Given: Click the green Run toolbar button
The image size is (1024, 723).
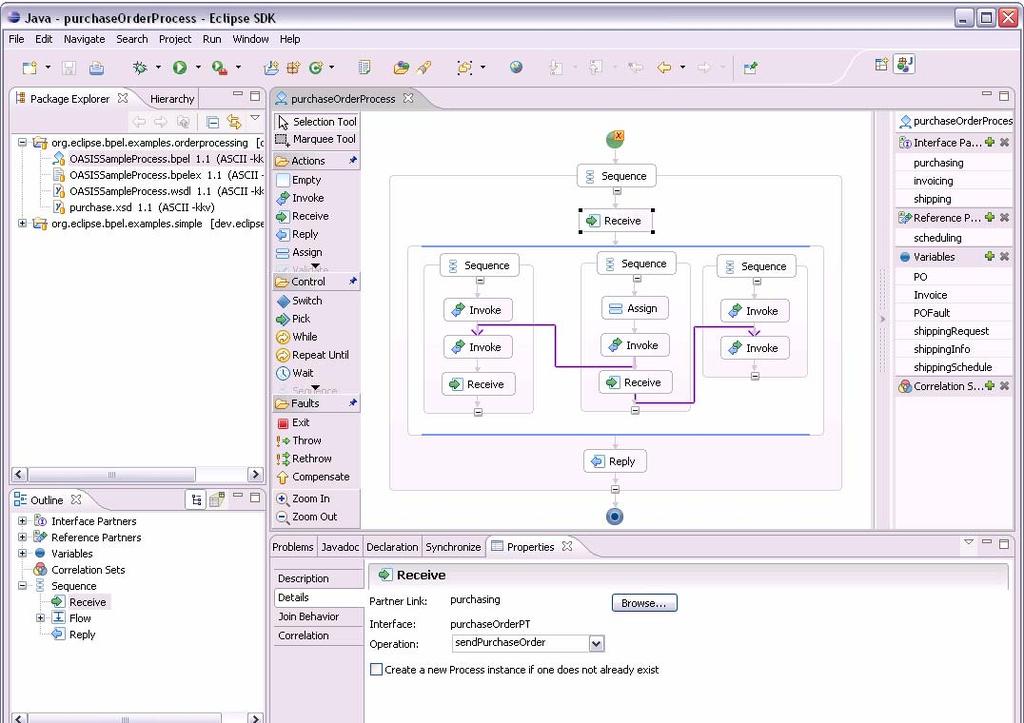Looking at the screenshot, I should 180,67.
